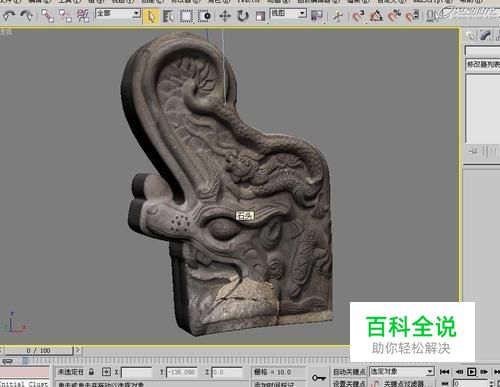
Task: Toggle Absolute/Offset transform type-in mode
Action: click(106, 372)
